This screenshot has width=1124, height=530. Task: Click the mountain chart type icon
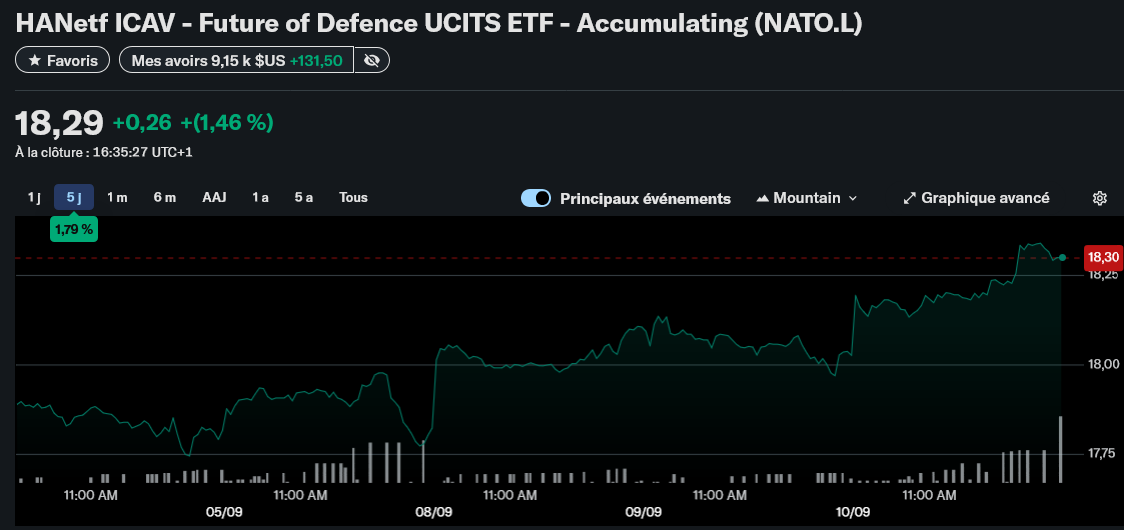point(763,198)
